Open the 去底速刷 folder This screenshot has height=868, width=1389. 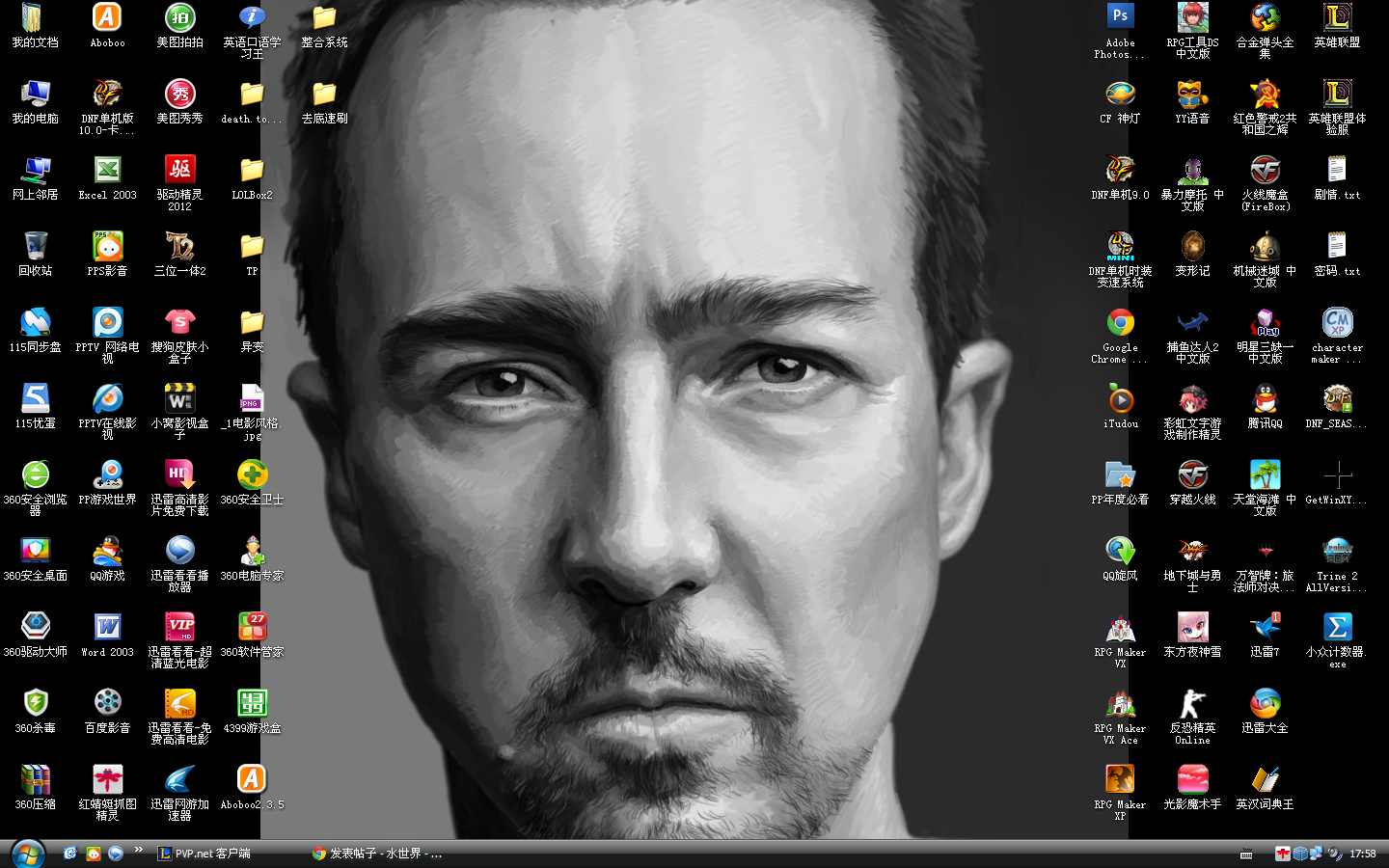tap(324, 101)
